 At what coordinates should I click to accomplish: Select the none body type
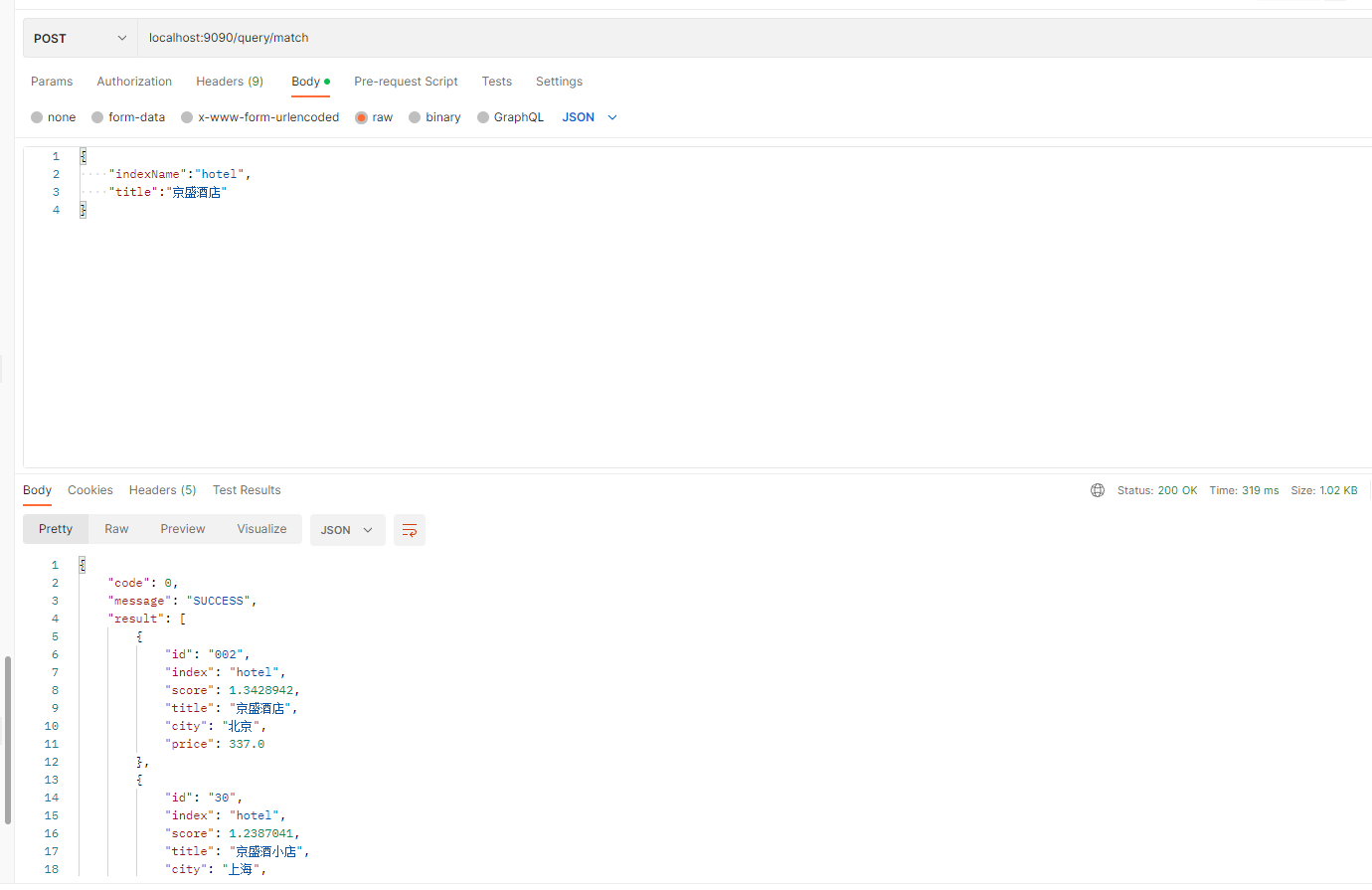pyautogui.click(x=54, y=117)
